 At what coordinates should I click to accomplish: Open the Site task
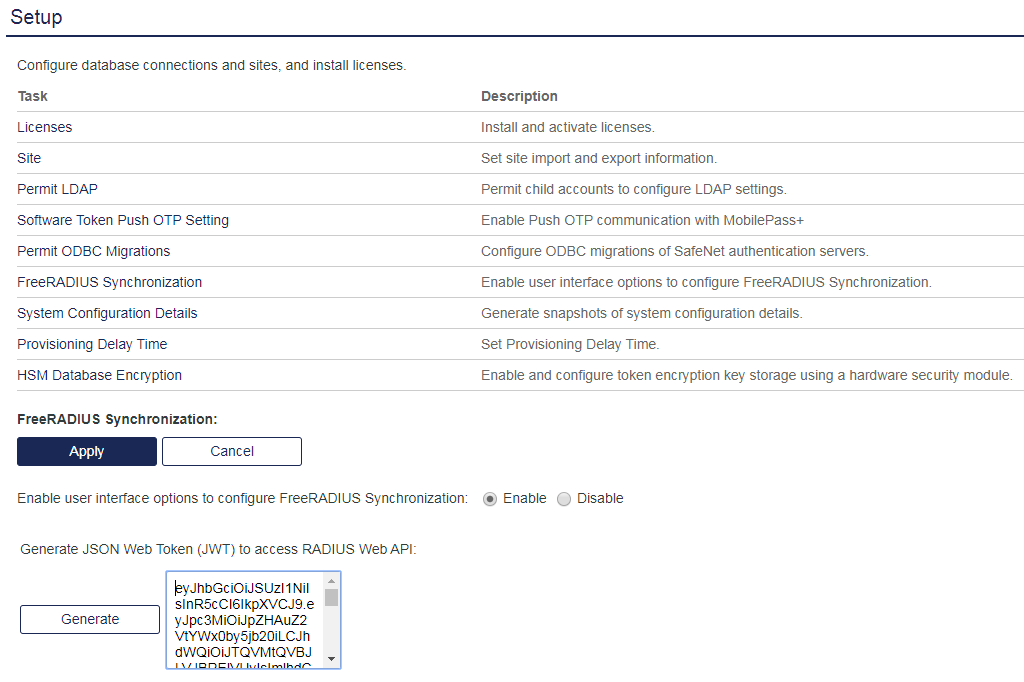click(x=29, y=158)
